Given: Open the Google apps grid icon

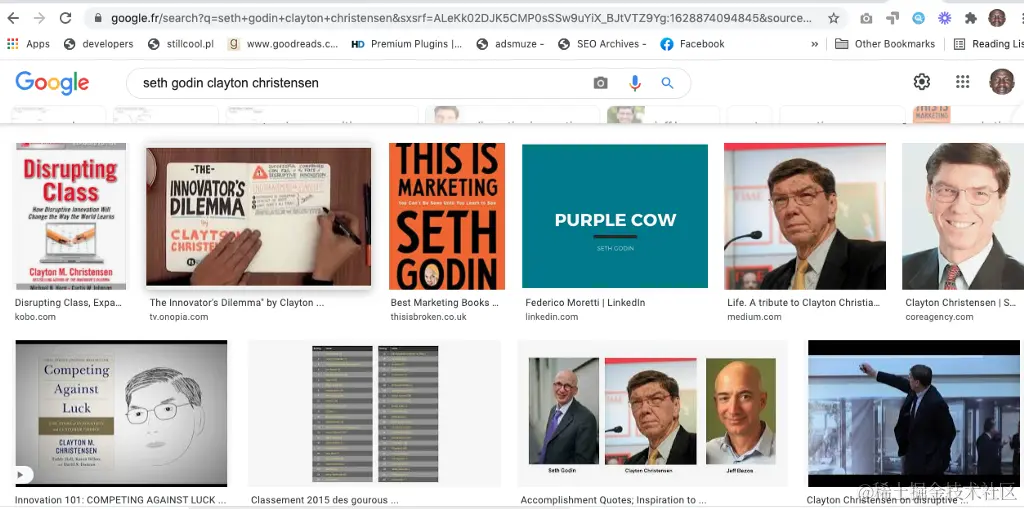Looking at the screenshot, I should click(x=962, y=82).
